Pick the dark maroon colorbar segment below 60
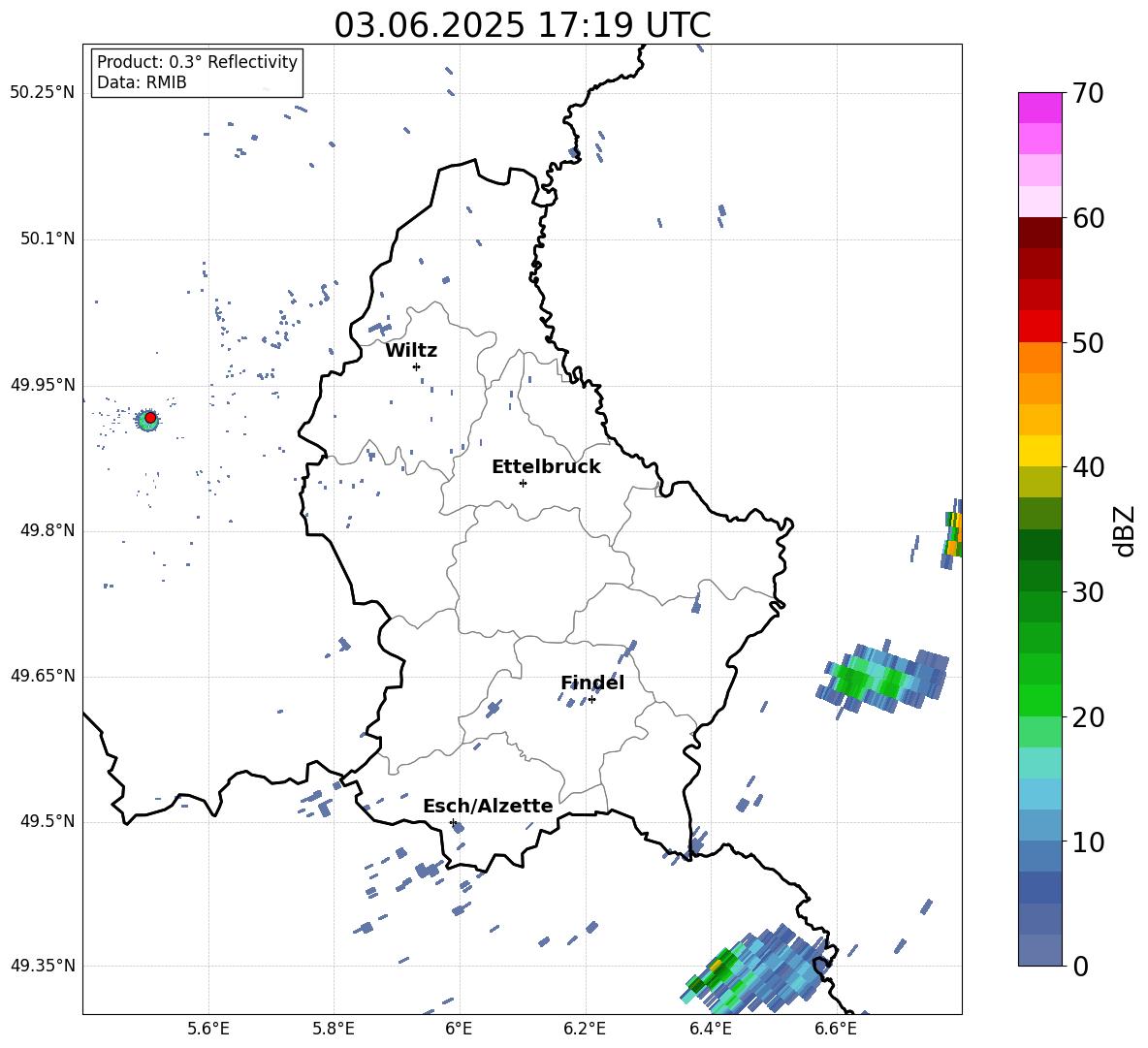 coord(1039,233)
